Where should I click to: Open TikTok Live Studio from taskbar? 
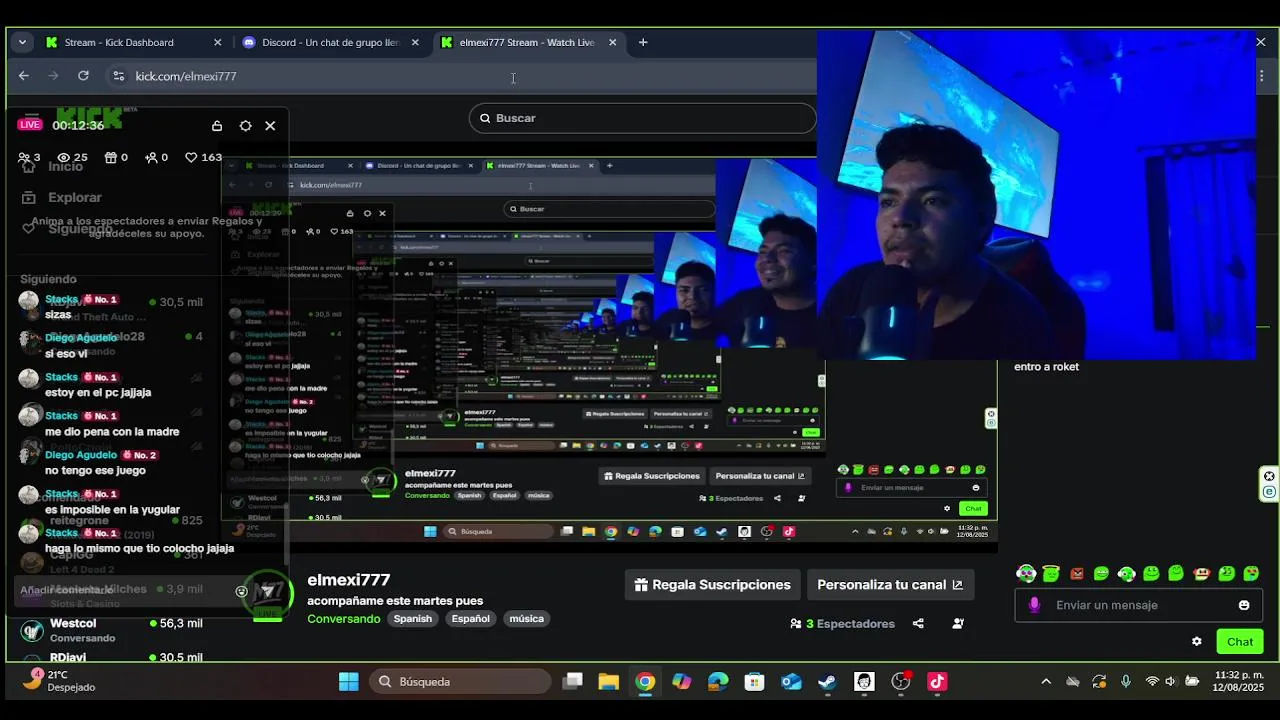[937, 682]
